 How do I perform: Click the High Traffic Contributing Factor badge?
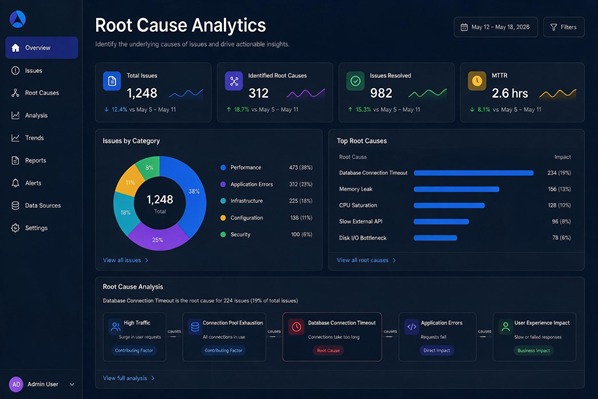click(134, 351)
